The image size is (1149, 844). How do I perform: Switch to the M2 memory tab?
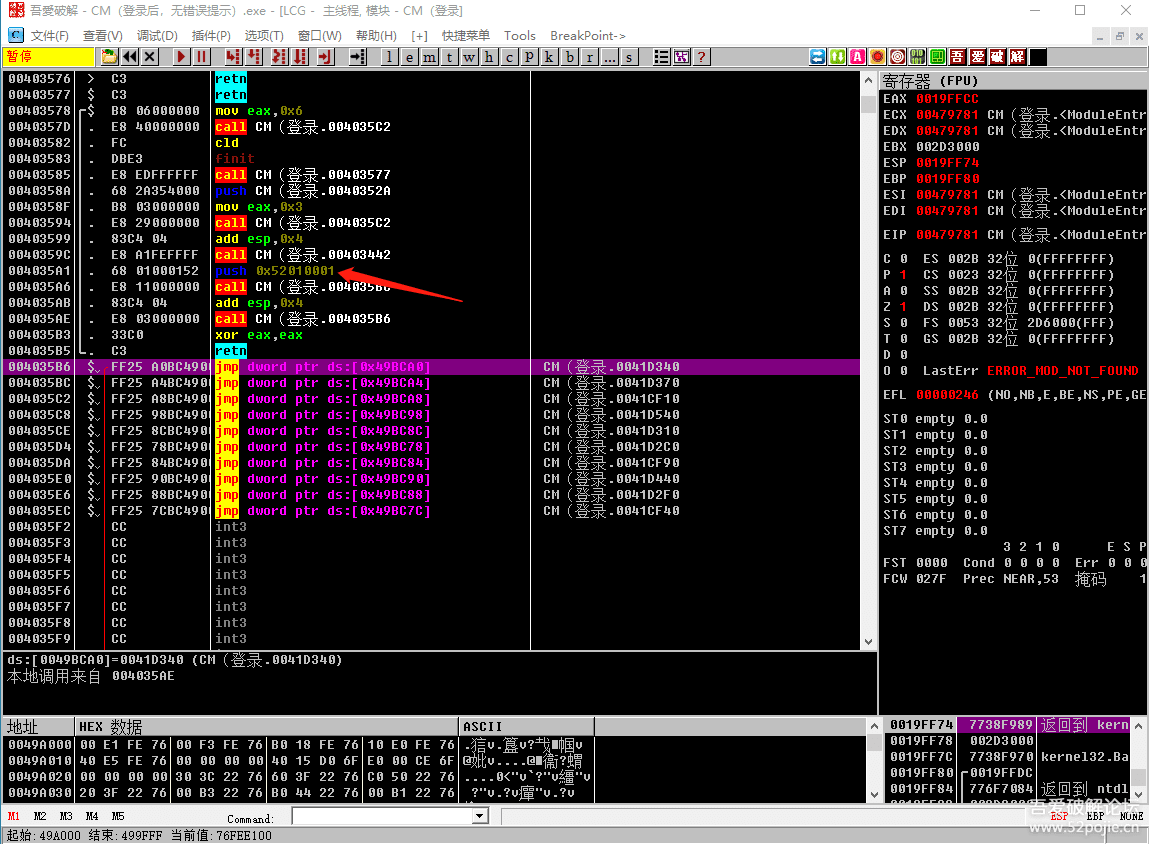point(40,817)
